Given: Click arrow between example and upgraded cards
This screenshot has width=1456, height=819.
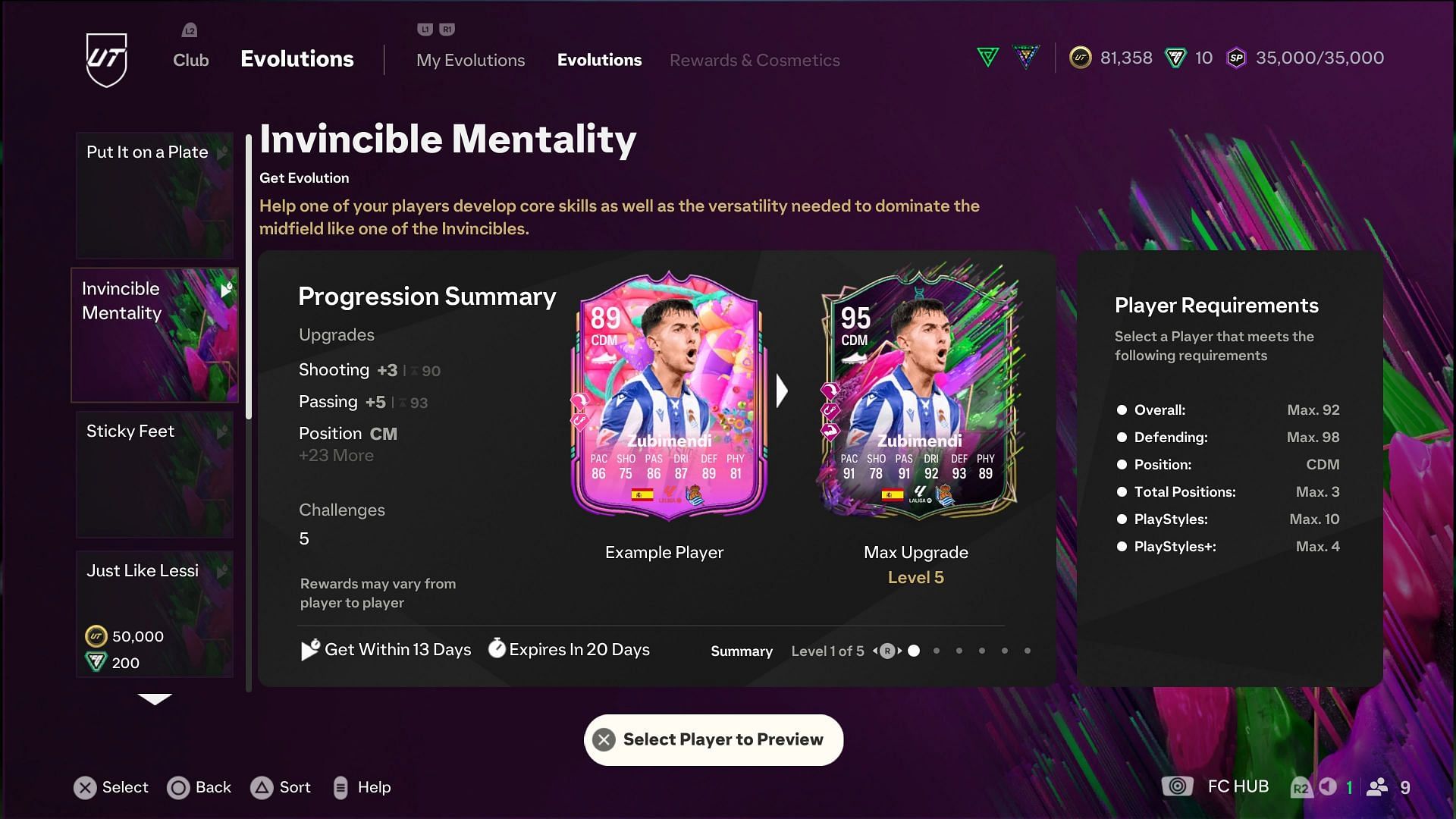Looking at the screenshot, I should [x=782, y=391].
